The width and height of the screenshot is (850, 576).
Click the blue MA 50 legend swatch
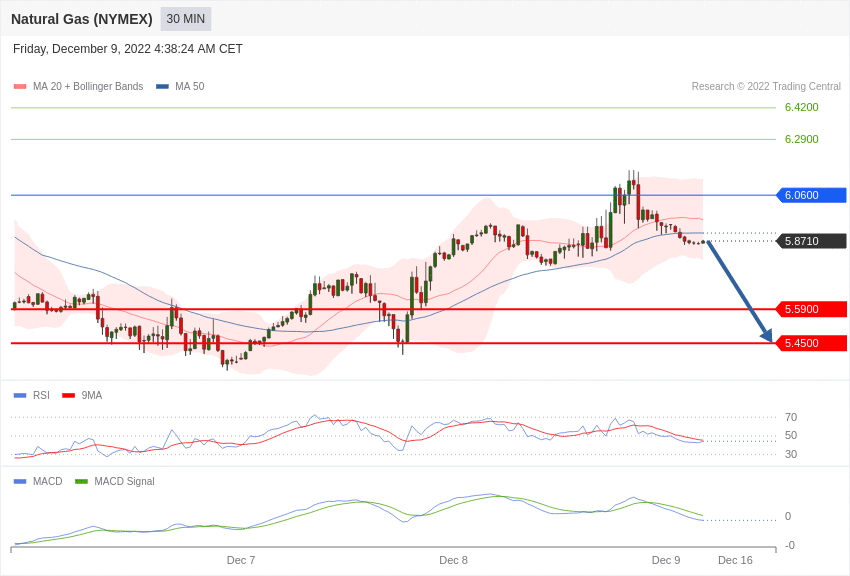tap(162, 87)
